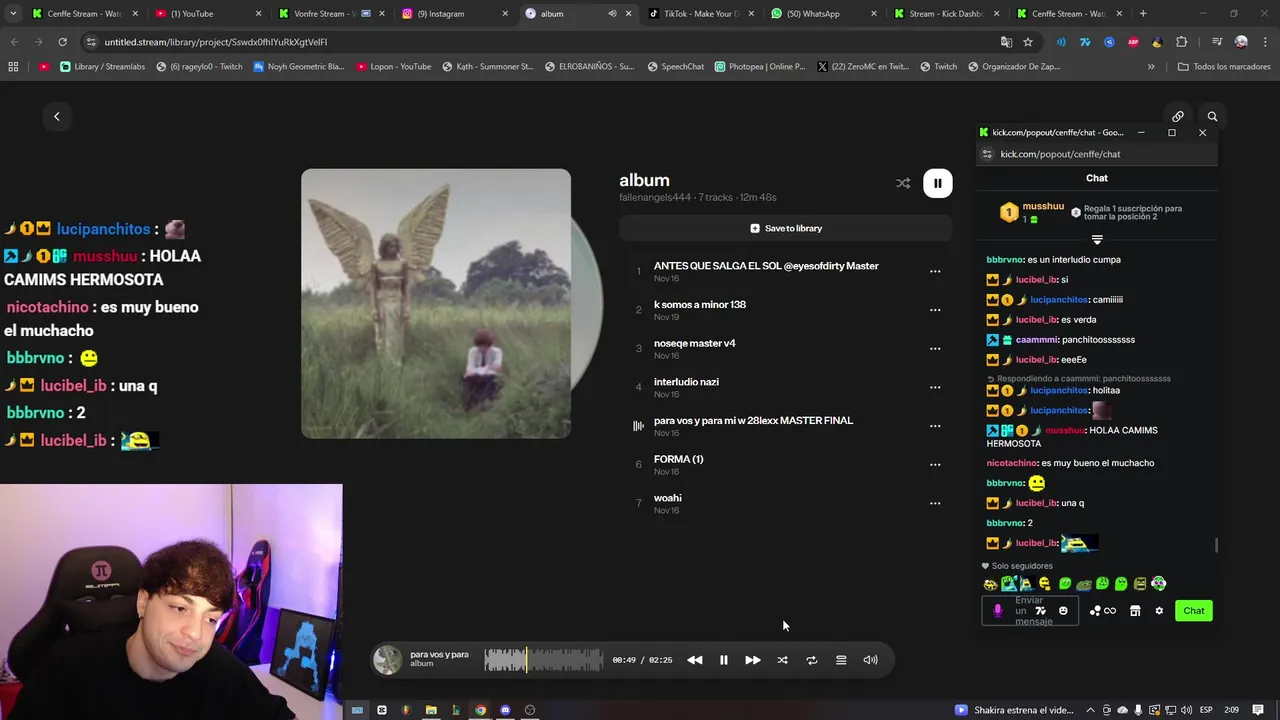1280x720 pixels.
Task: Go back with the album page arrow
Action: point(57,116)
